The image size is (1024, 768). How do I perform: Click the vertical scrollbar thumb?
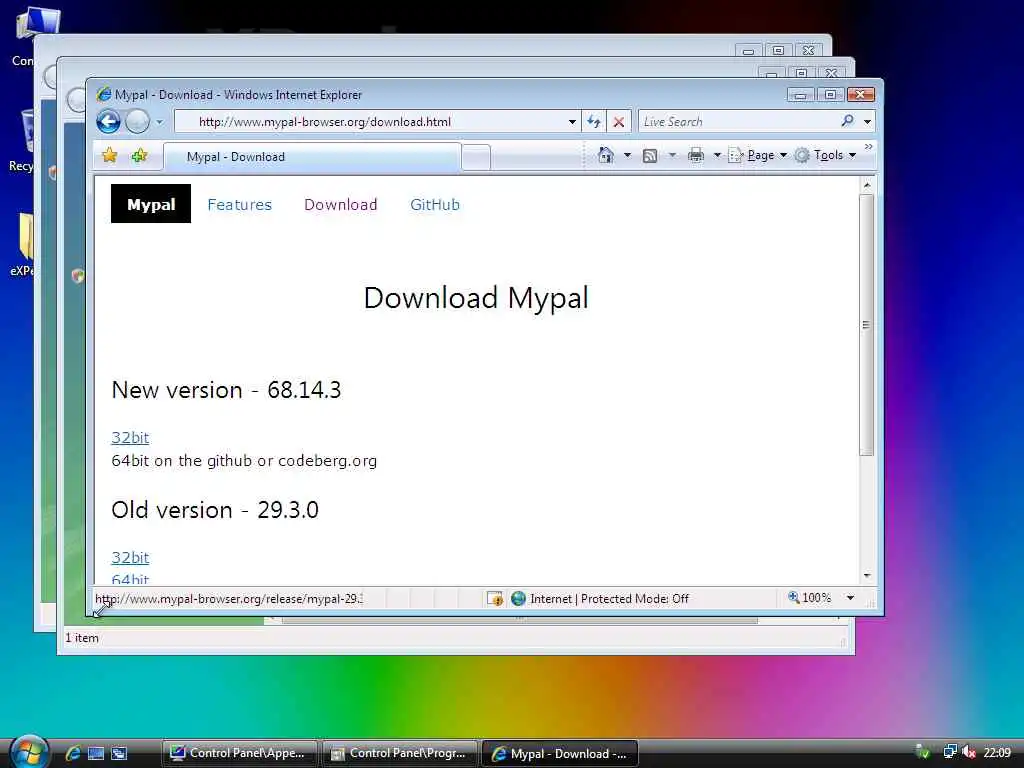(867, 325)
